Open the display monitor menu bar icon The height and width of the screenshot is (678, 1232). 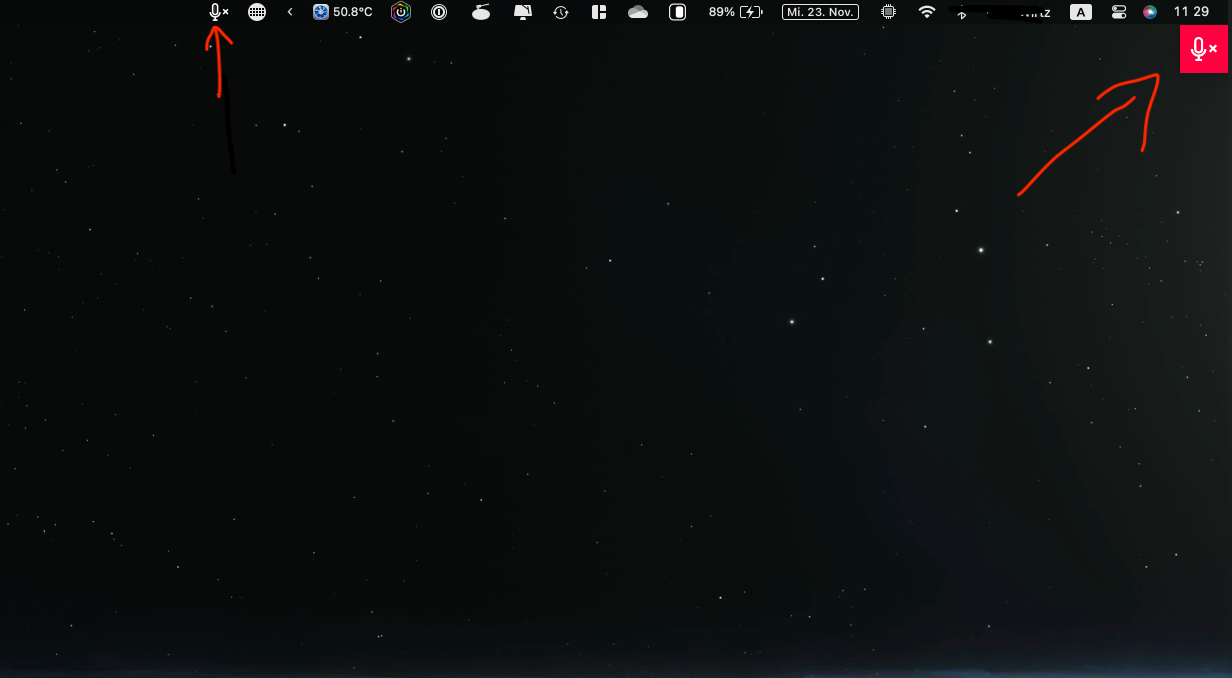523,12
